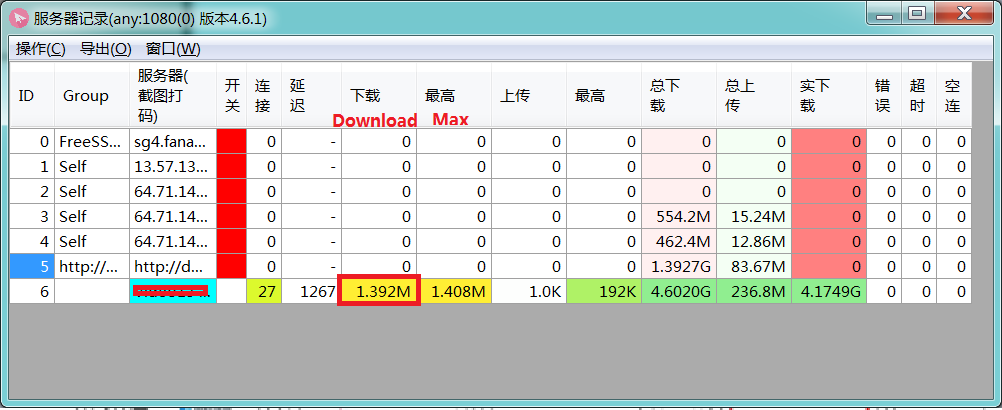Maximize the 服务器记录 window

click(x=918, y=13)
